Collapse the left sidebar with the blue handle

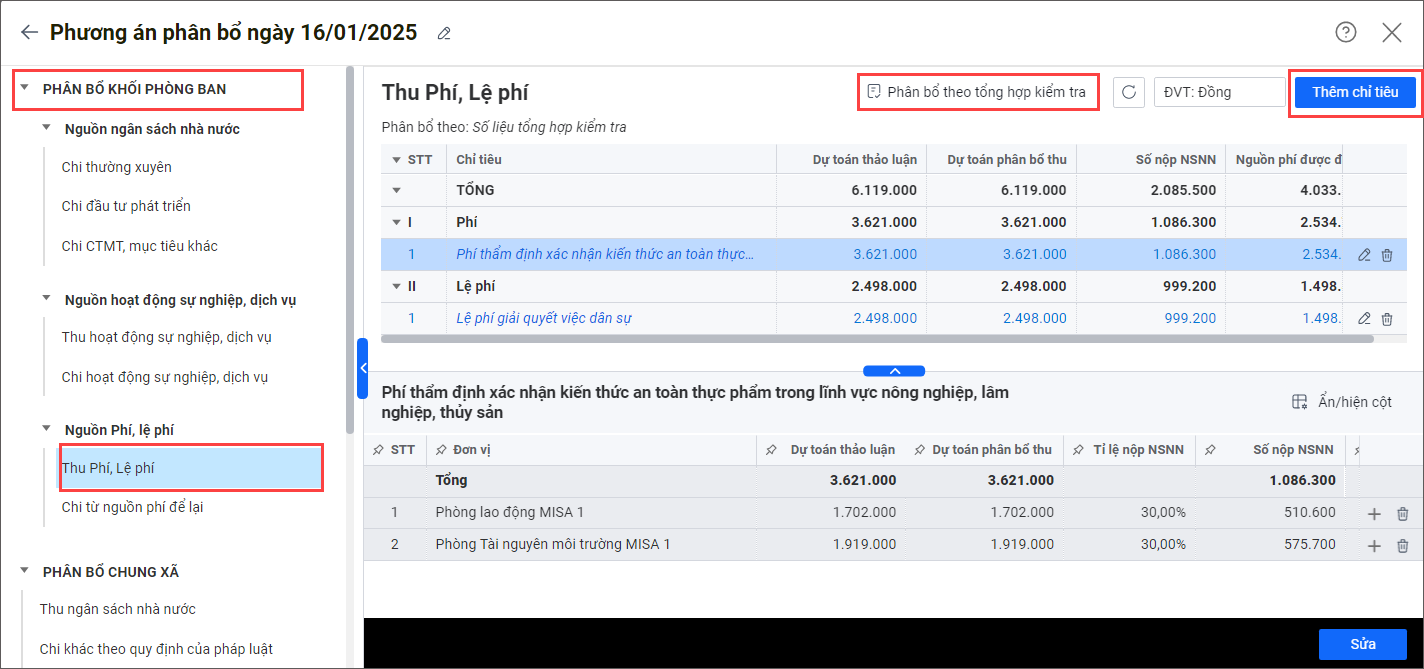coord(363,368)
